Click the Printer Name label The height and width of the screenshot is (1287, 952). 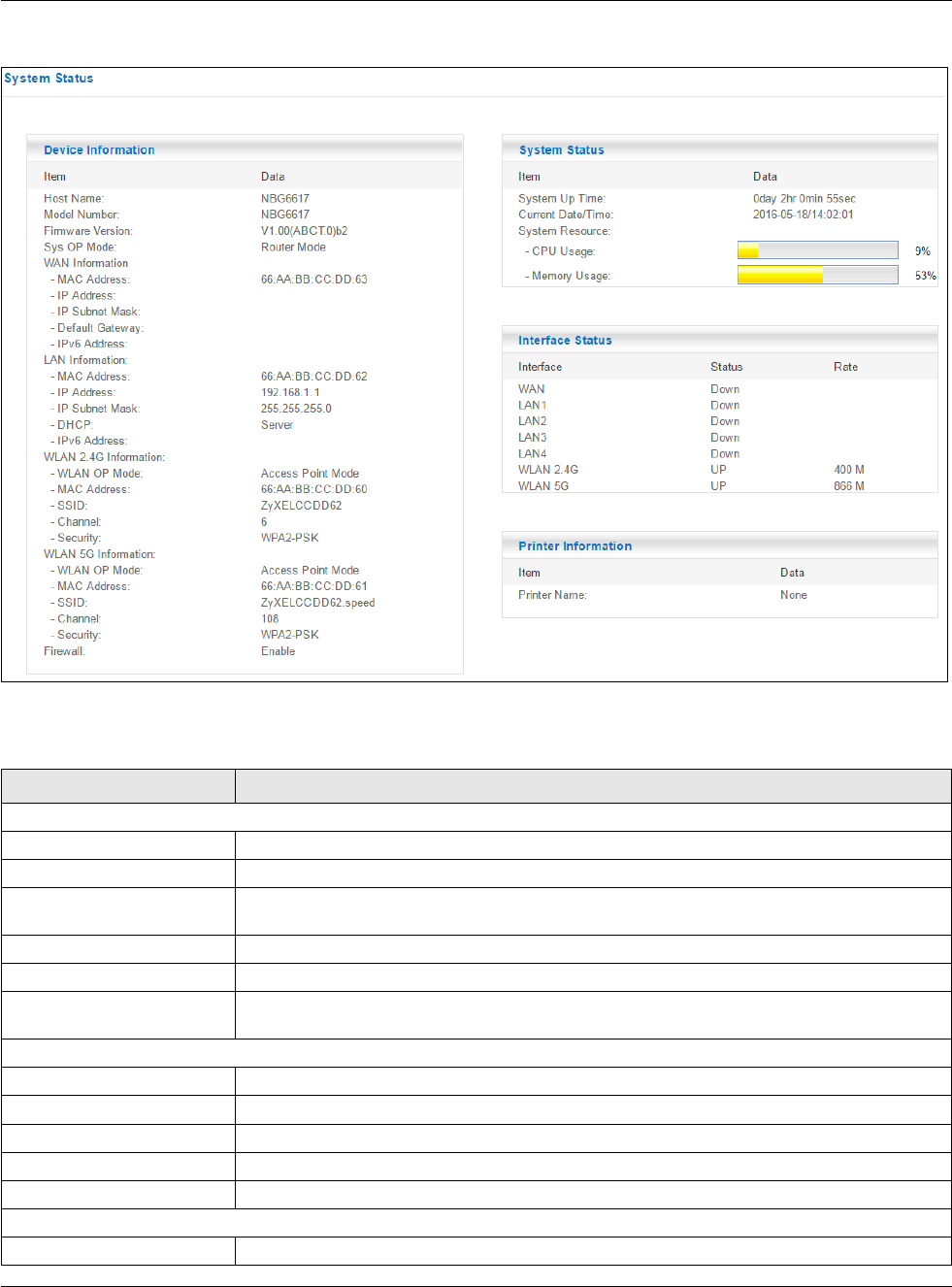pos(552,595)
